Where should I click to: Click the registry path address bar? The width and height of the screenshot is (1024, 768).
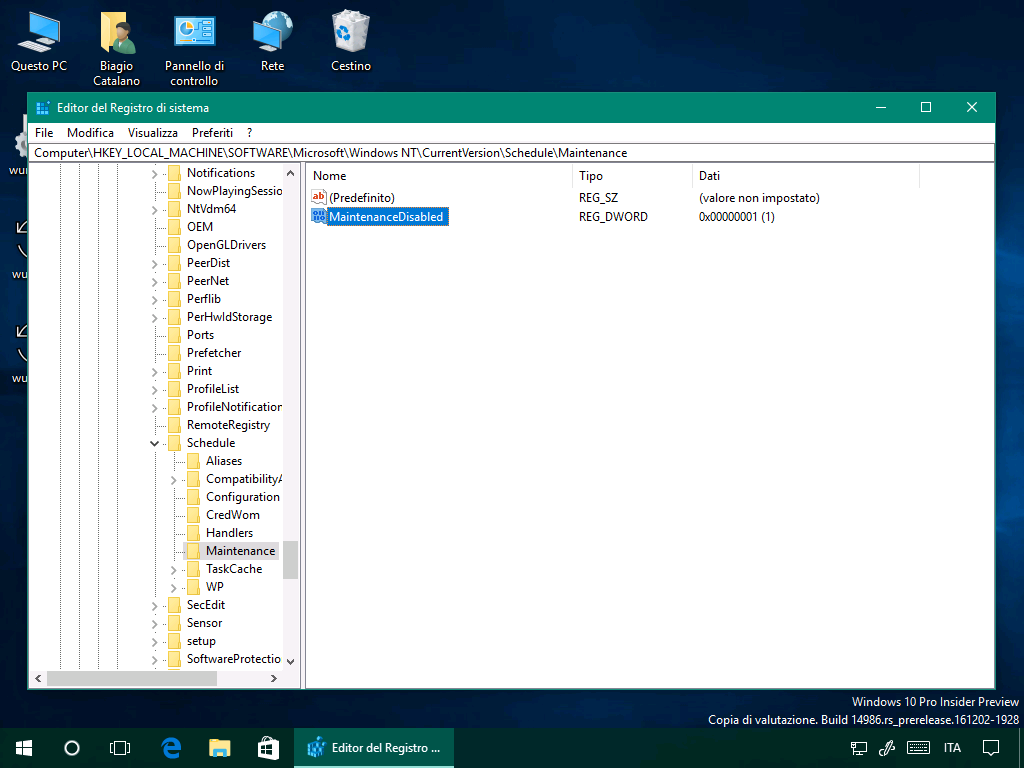[x=512, y=153]
